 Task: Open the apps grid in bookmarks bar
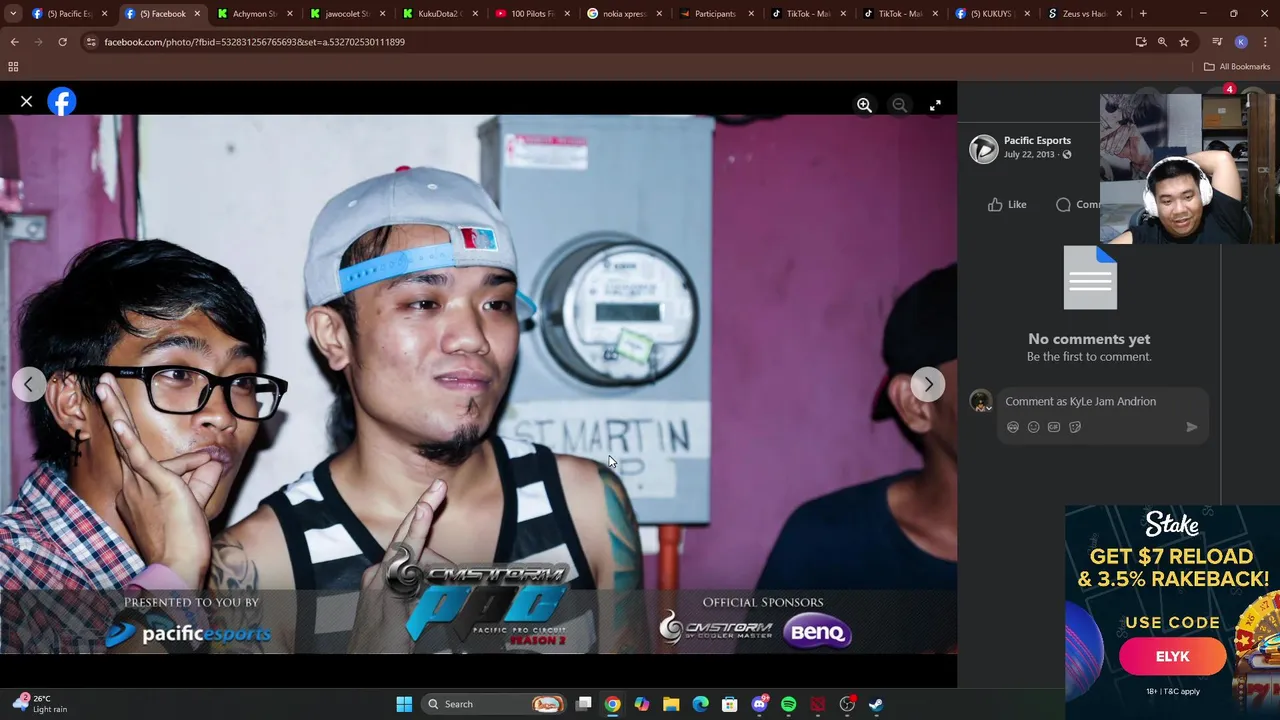[x=13, y=67]
